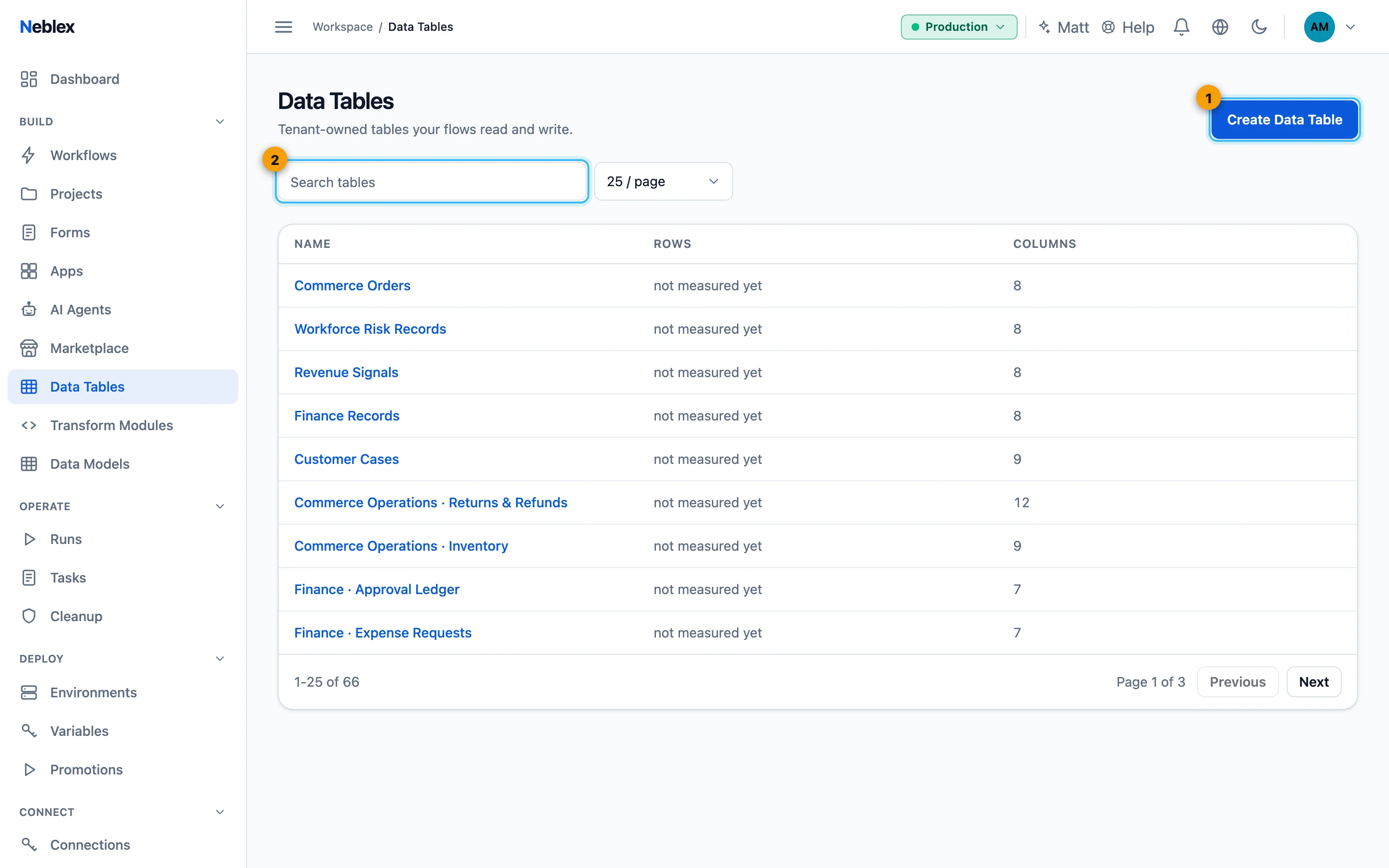
Task: Open Finance · Approval Ledger table
Action: (377, 589)
